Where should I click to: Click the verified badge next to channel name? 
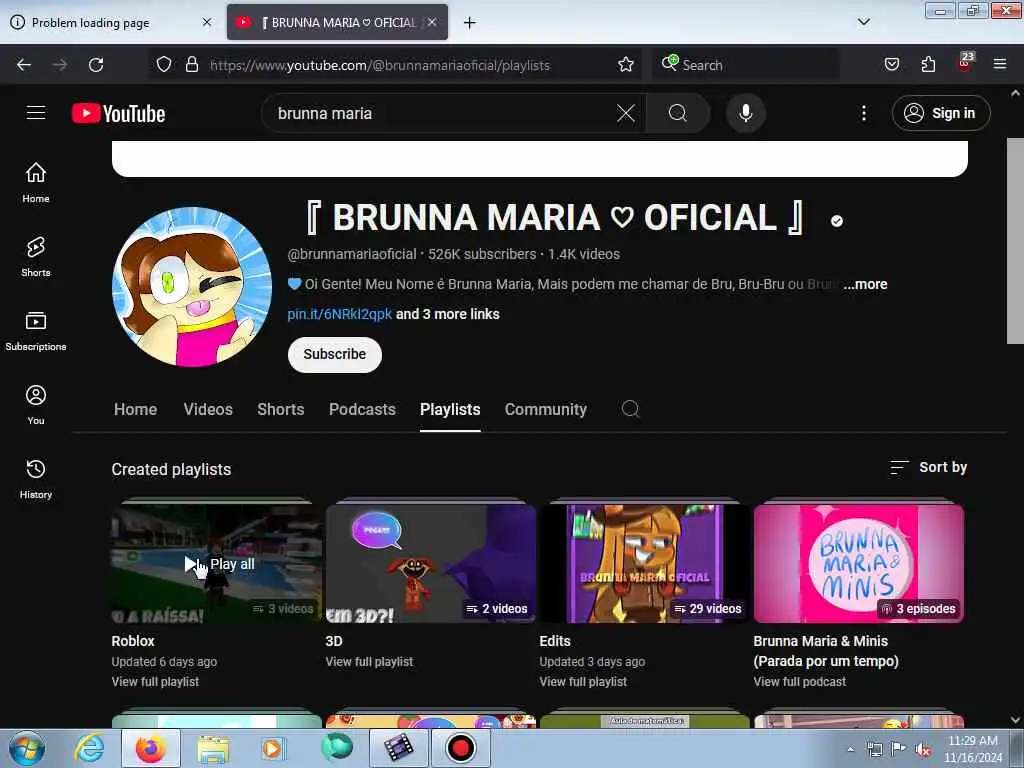pyautogui.click(x=837, y=221)
